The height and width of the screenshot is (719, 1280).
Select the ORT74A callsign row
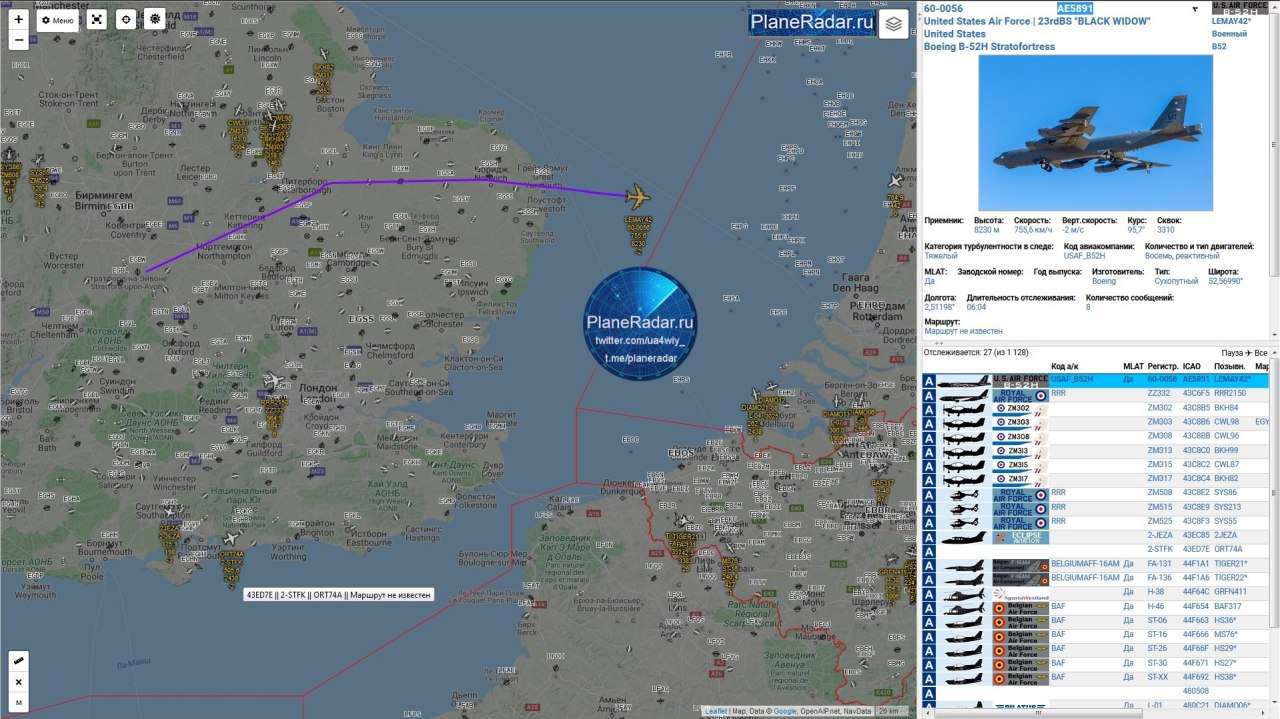point(1228,549)
